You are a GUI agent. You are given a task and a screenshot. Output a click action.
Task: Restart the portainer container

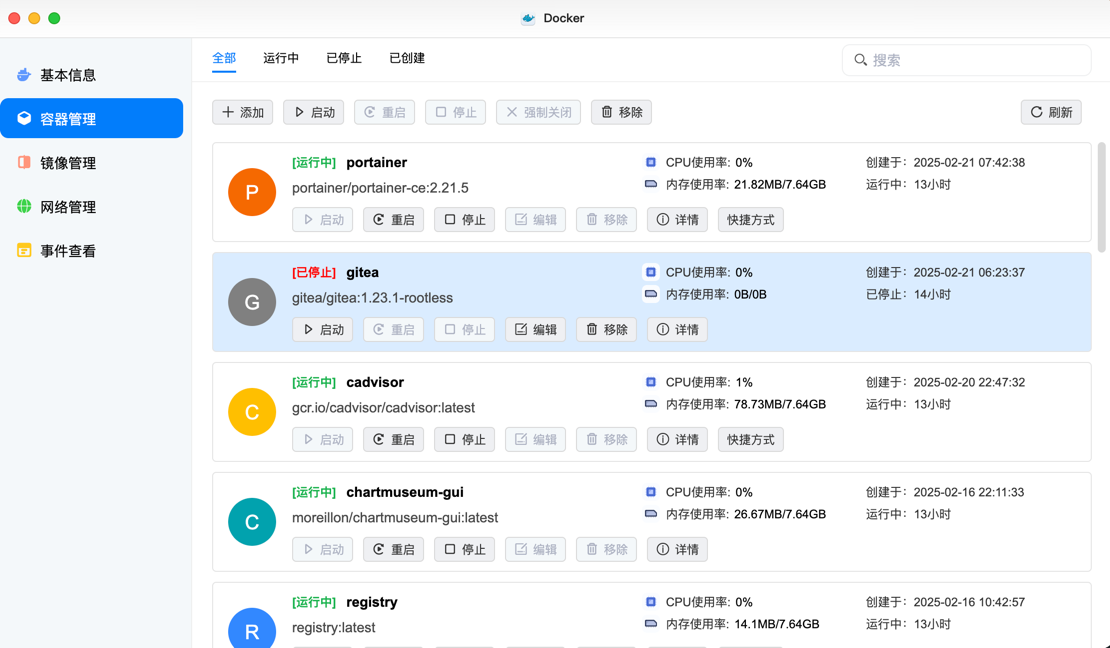tap(394, 220)
